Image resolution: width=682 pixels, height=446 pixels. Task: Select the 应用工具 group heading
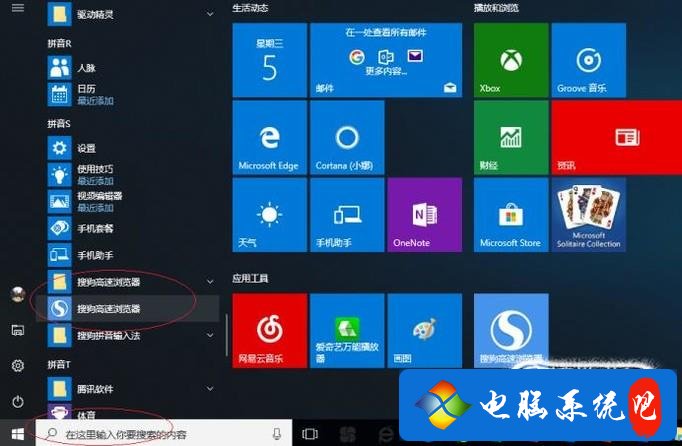(250, 278)
